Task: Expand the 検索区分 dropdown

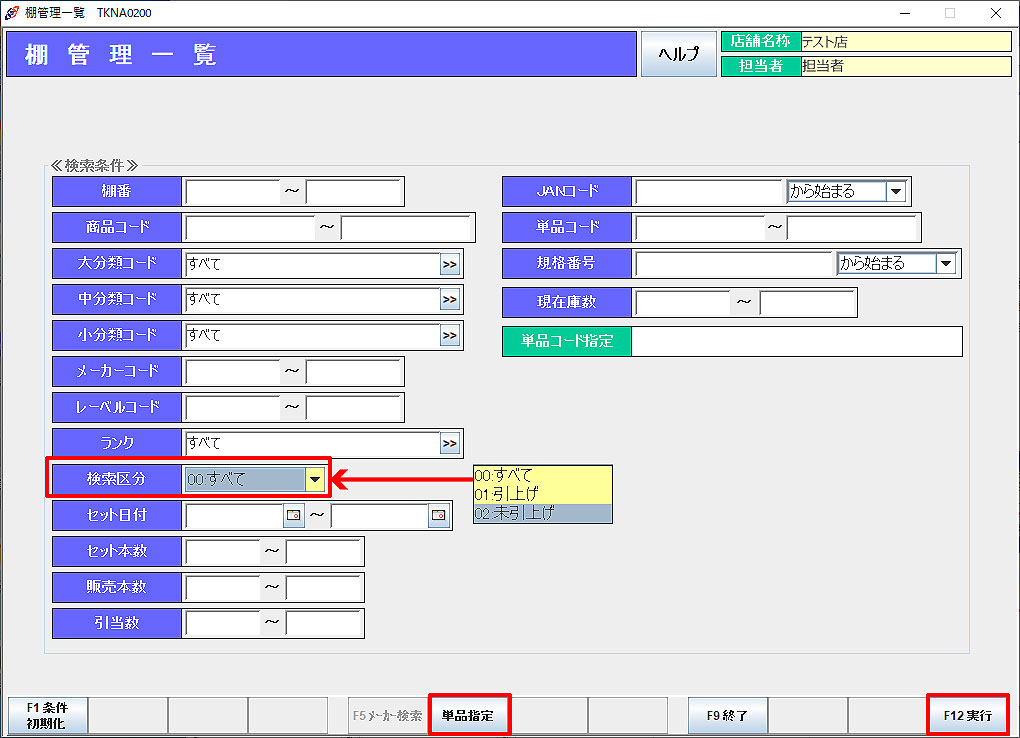Action: 315,480
